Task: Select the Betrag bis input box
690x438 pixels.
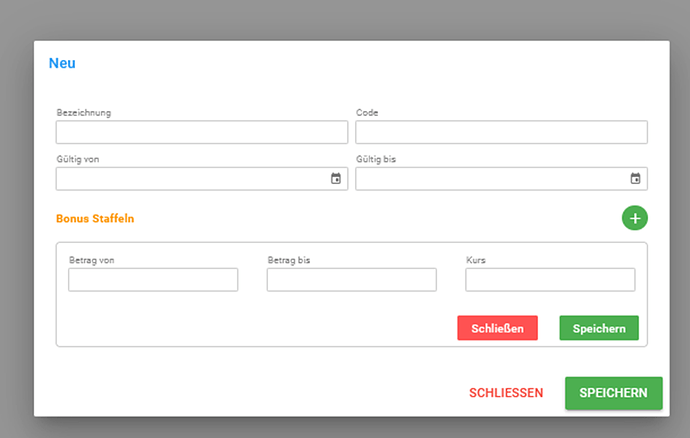Action: [x=352, y=280]
